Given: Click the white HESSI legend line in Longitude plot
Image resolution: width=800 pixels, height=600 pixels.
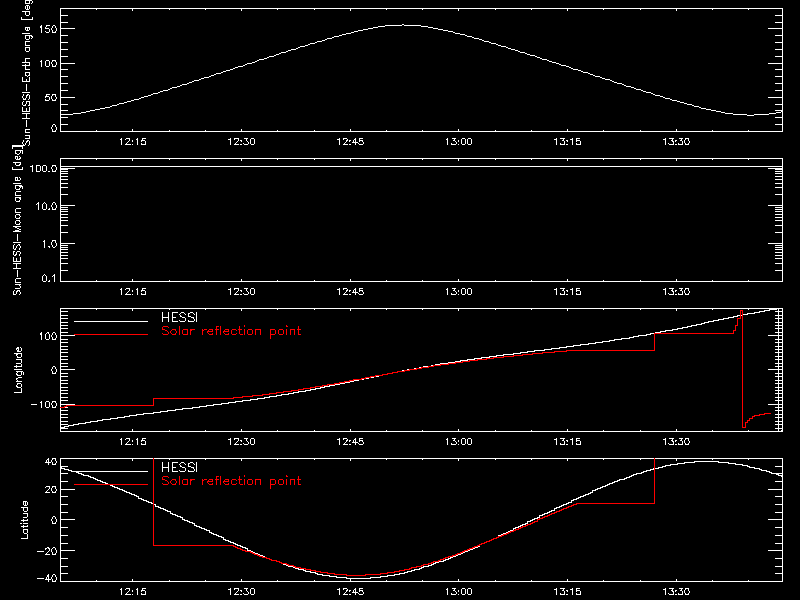Looking at the screenshot, I should (111, 321).
